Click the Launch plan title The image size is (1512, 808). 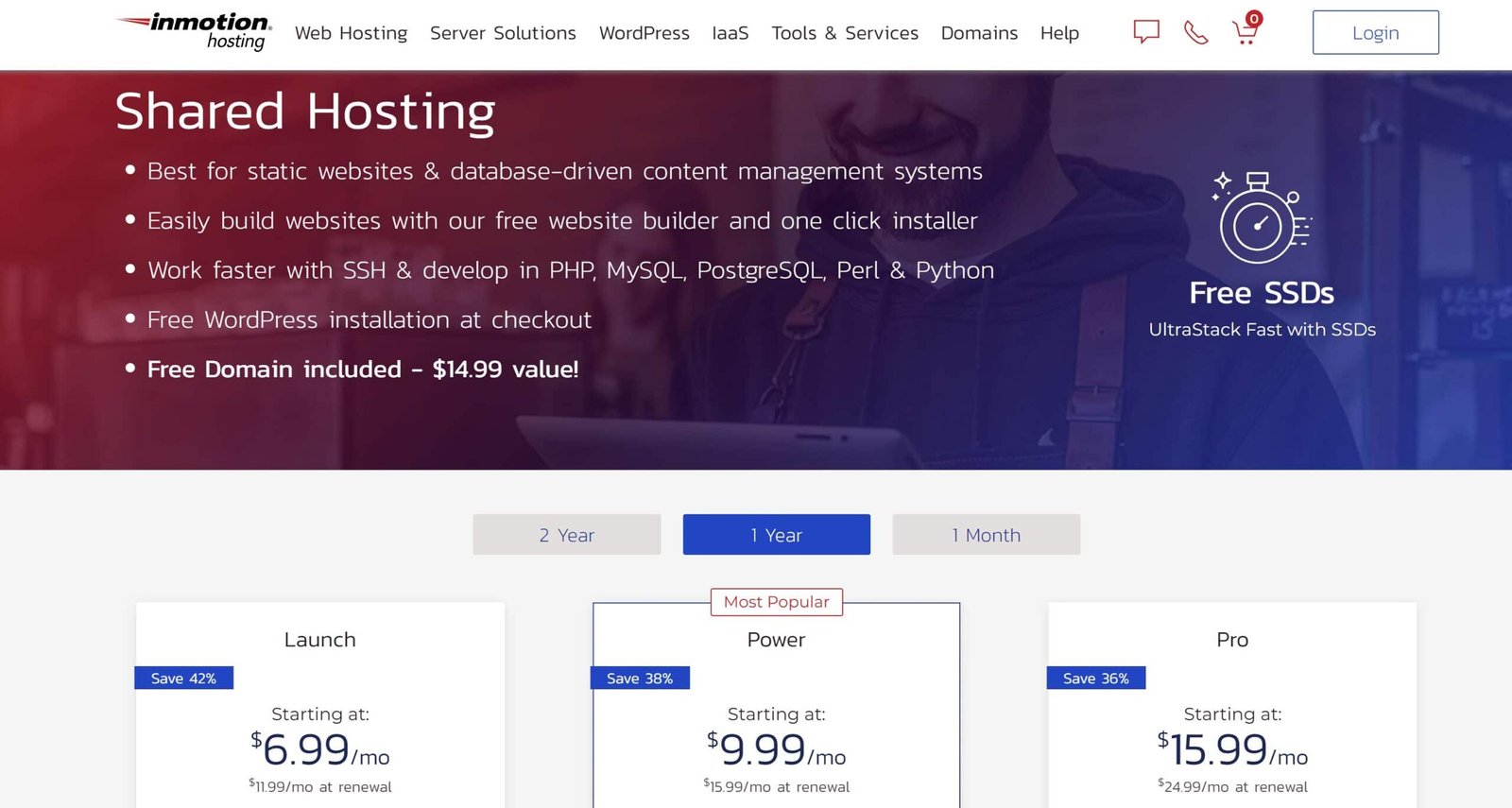[320, 640]
